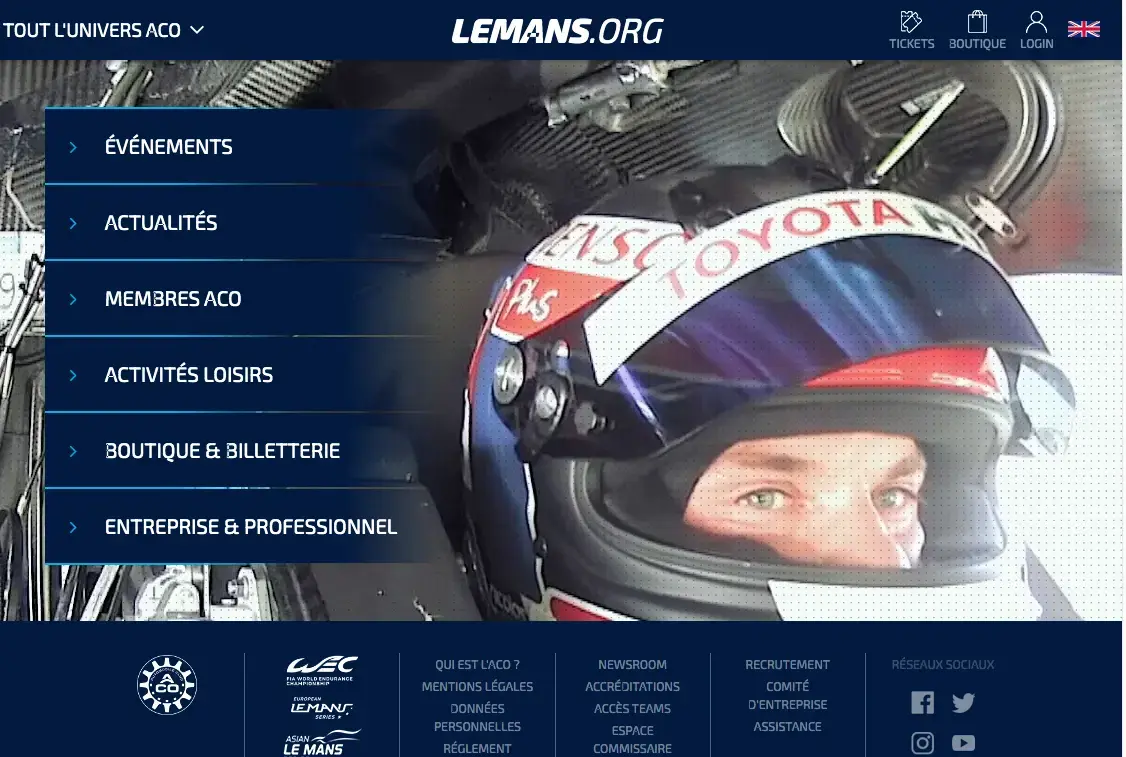Expand the Événements menu chevron
1126x757 pixels.
click(73, 147)
